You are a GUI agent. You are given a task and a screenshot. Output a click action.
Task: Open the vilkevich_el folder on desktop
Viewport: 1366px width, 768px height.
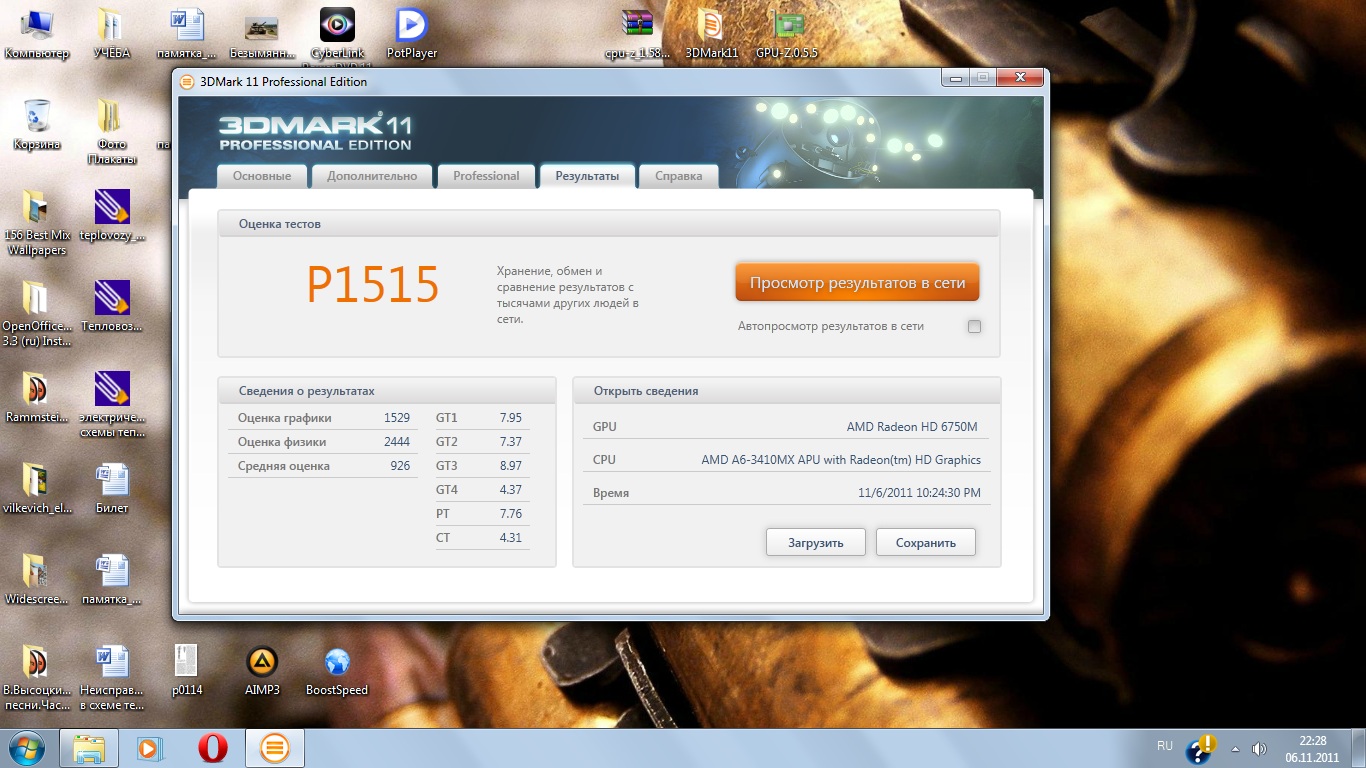(x=37, y=488)
